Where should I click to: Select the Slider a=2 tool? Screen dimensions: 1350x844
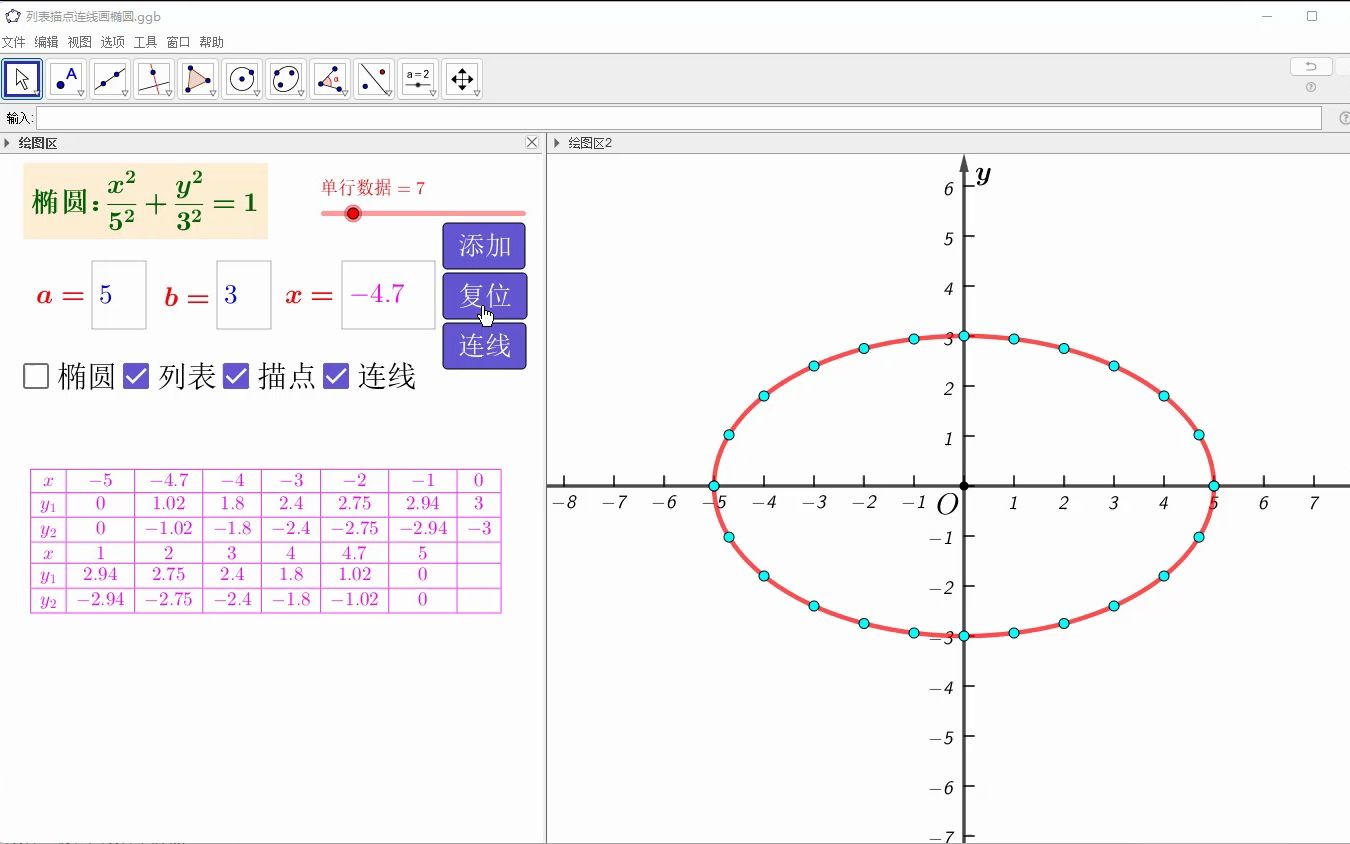coord(418,79)
